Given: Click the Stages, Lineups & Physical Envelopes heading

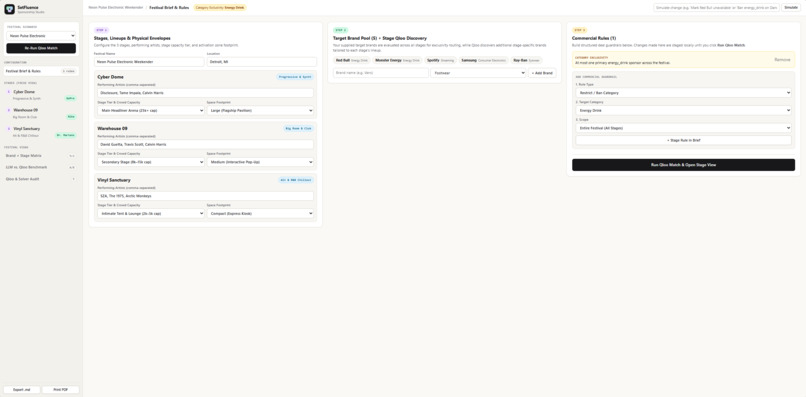Looking at the screenshot, I should coord(132,38).
